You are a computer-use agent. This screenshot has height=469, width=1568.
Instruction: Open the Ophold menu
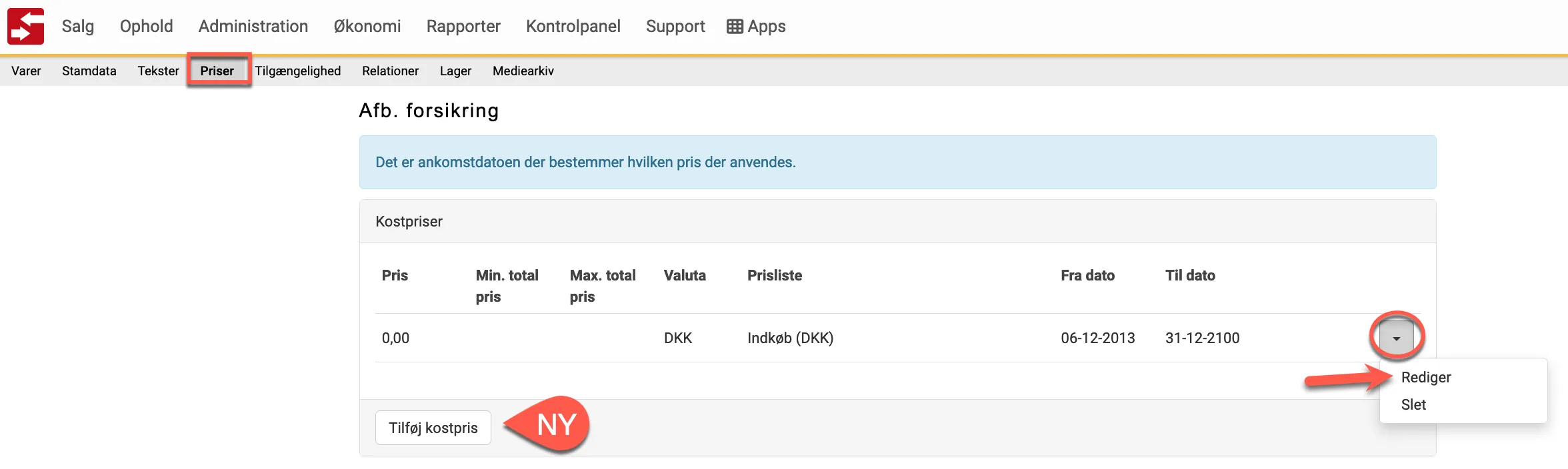pyautogui.click(x=146, y=27)
